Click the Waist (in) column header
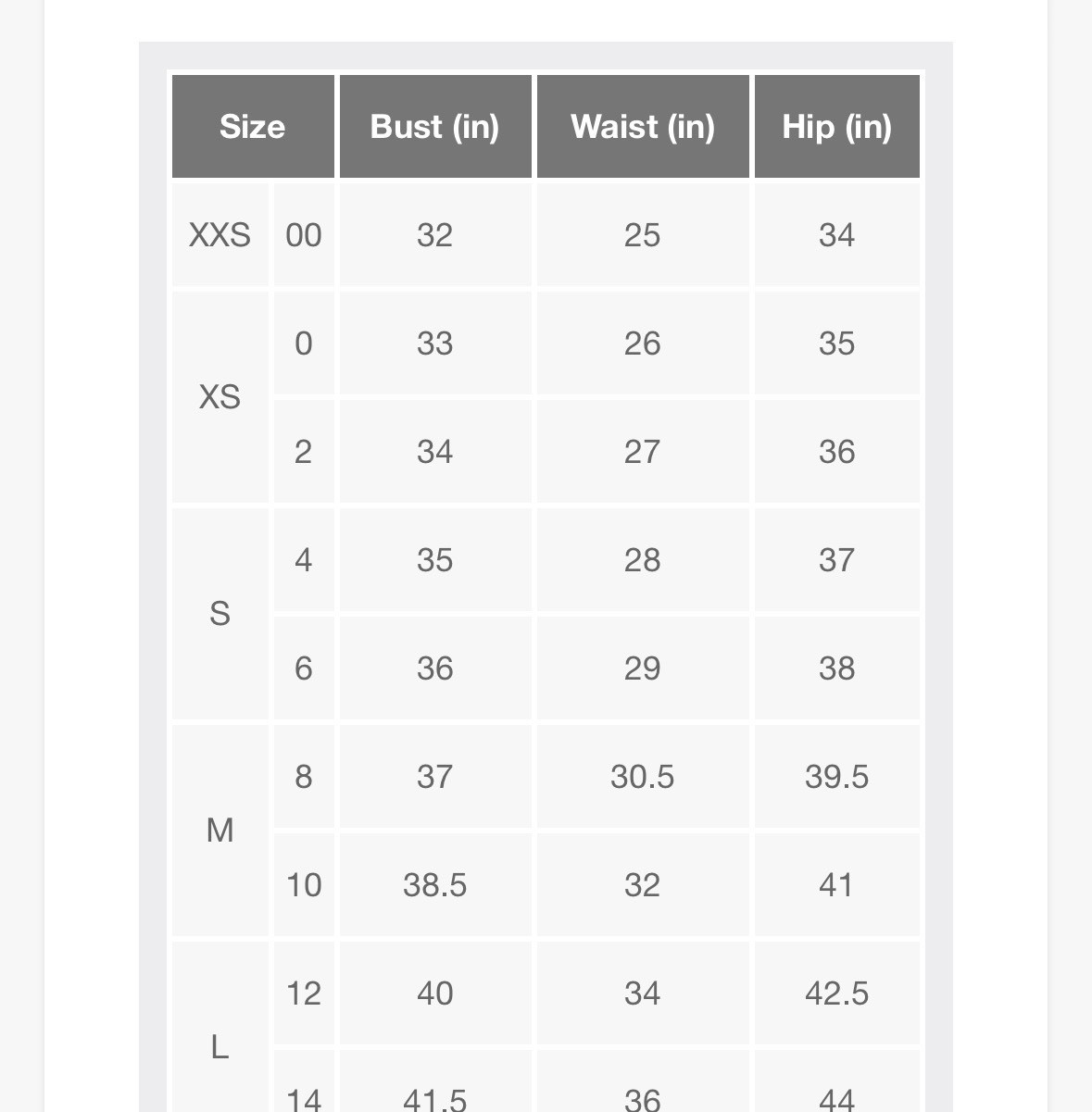The width and height of the screenshot is (1092, 1112). (x=643, y=126)
